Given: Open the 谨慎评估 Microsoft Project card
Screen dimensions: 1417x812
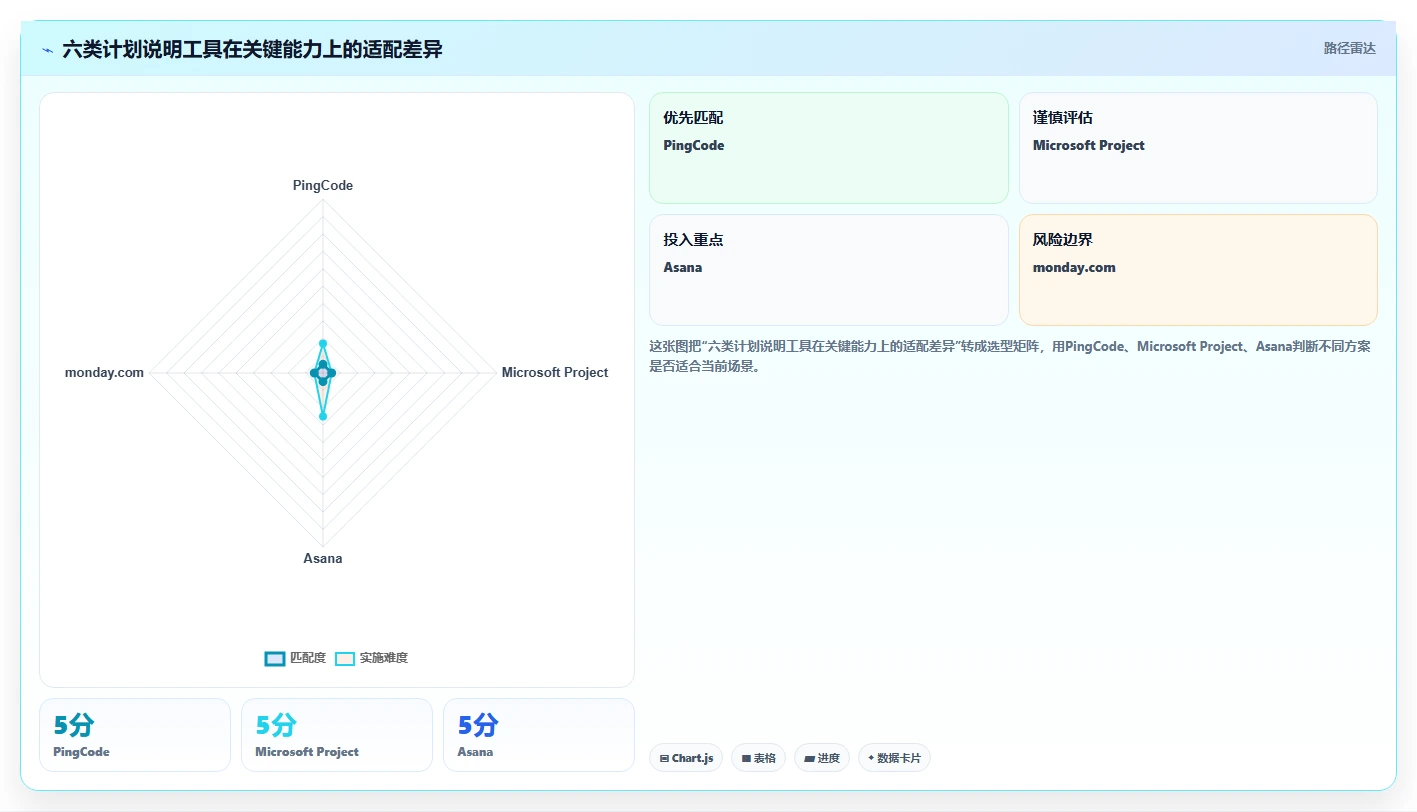Looking at the screenshot, I should [1198, 148].
